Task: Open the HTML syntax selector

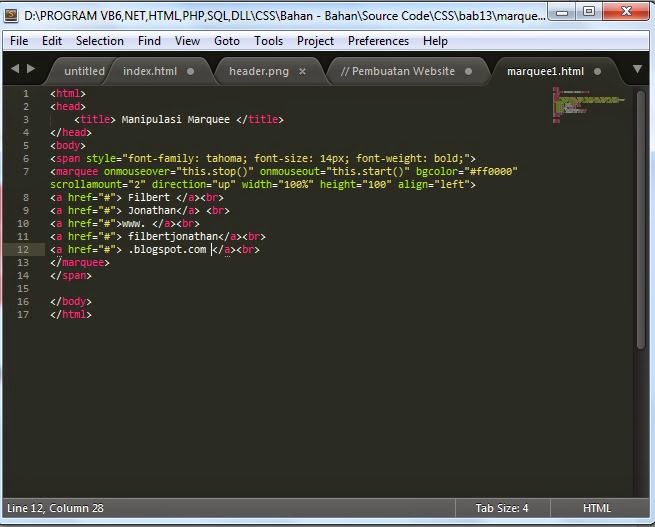Action: [x=597, y=508]
